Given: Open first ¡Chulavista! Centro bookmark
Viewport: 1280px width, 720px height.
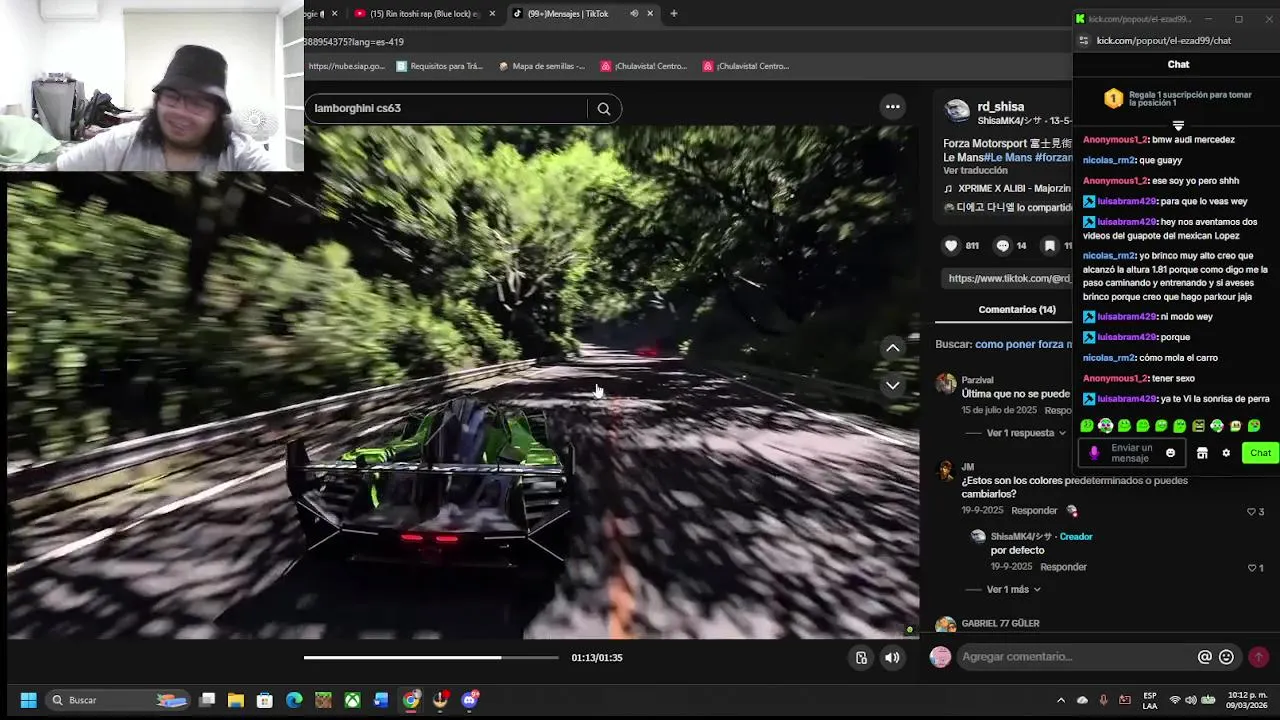Looking at the screenshot, I should tap(644, 66).
